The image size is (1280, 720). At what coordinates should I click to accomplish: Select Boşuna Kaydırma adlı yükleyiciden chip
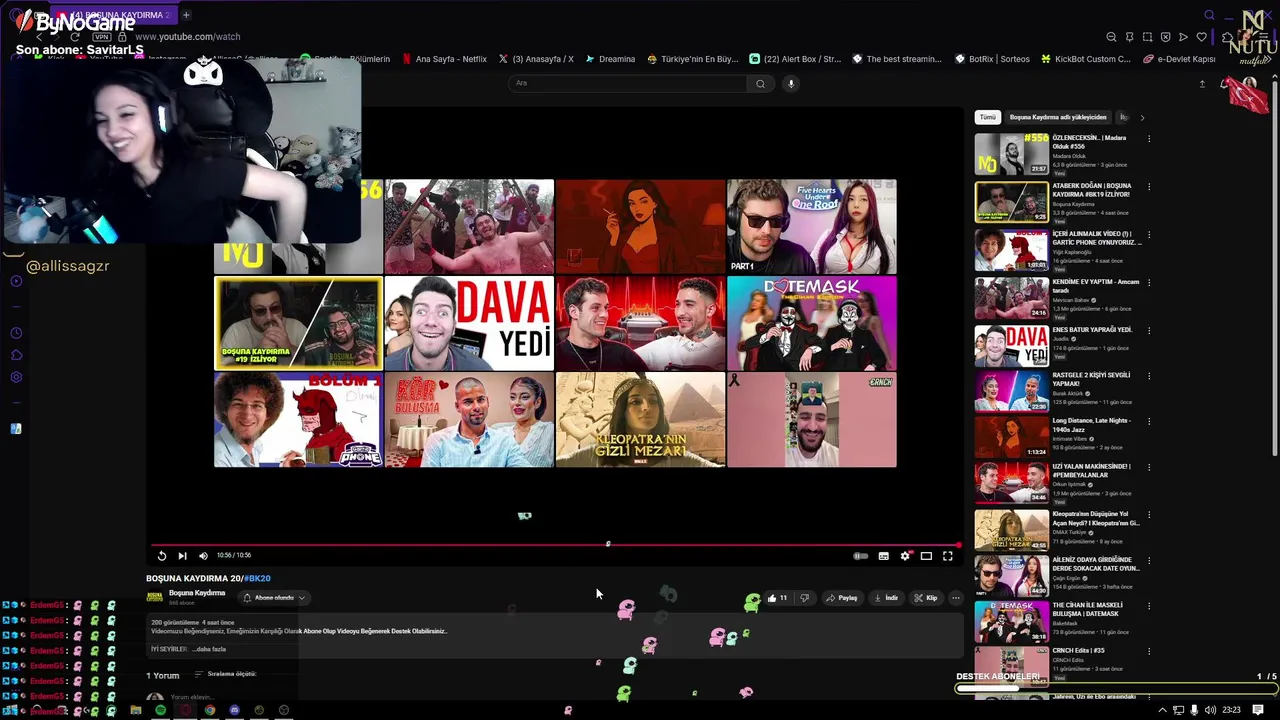[1058, 117]
